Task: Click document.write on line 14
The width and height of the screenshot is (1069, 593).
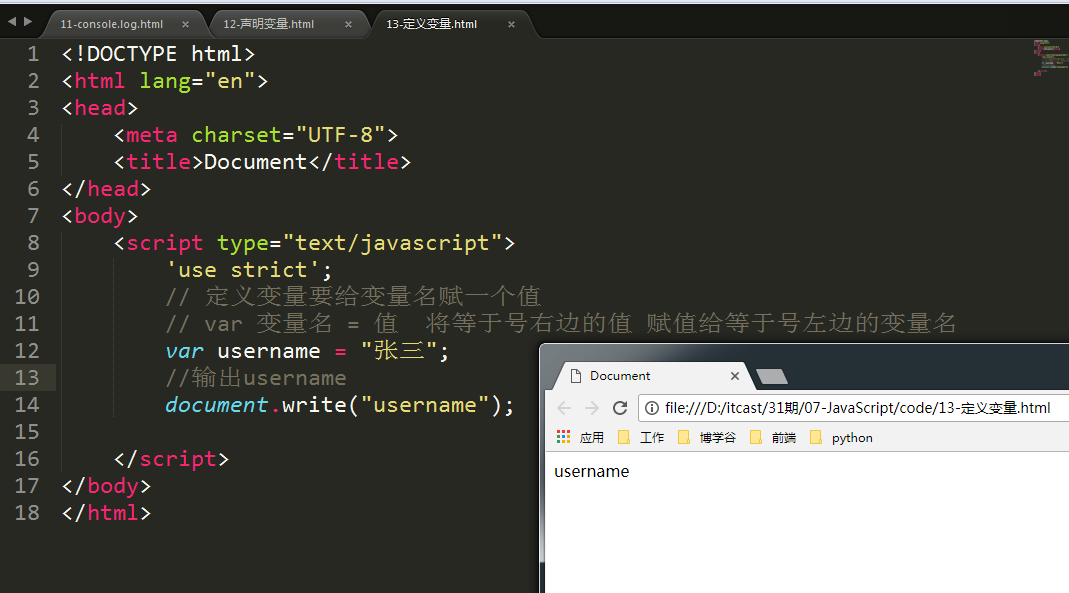Action: pyautogui.click(x=256, y=405)
